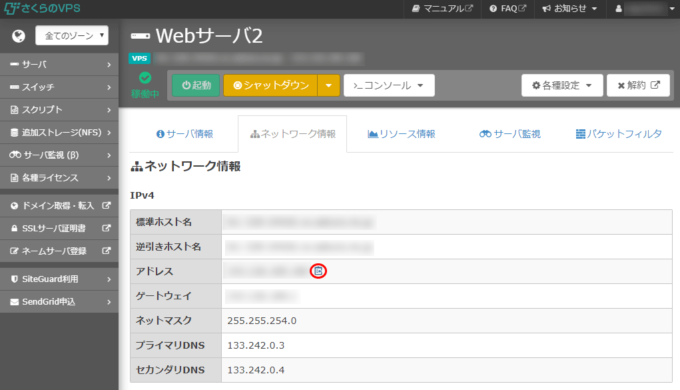The width and height of the screenshot is (680, 390).
Task: Open external link icon for SSLサーバ証明書
Action: (x=106, y=228)
